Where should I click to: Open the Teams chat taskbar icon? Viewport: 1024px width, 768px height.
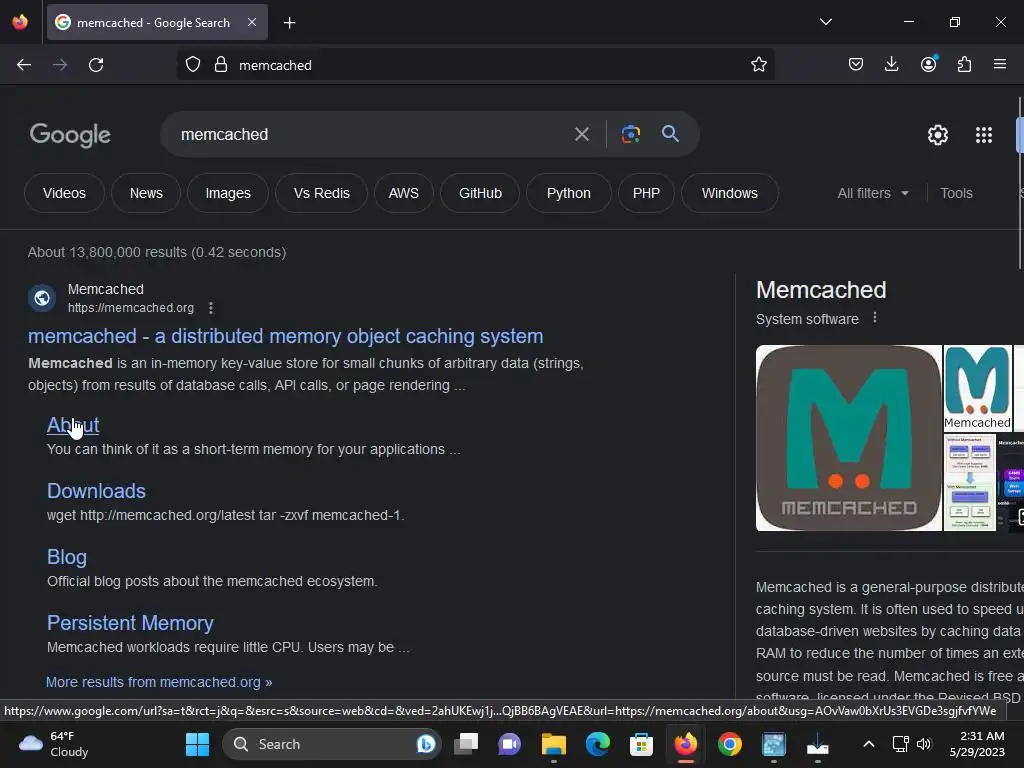click(509, 744)
